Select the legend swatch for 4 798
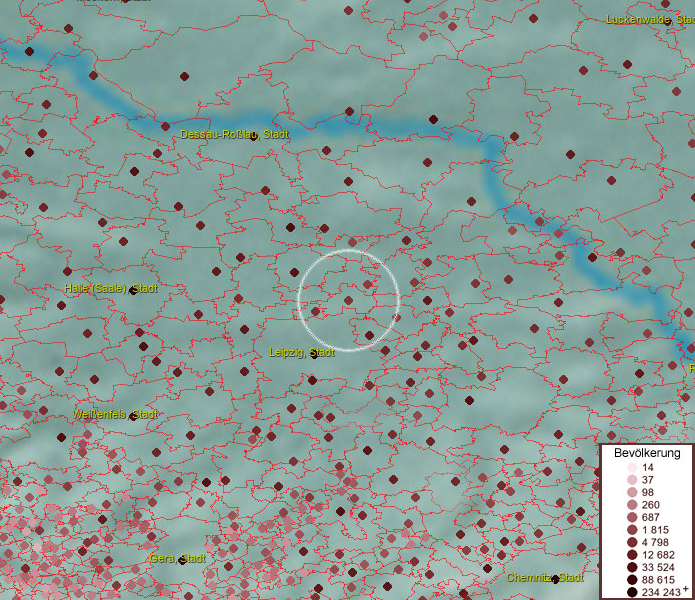Screen dimensions: 695x600 (x=632, y=542)
